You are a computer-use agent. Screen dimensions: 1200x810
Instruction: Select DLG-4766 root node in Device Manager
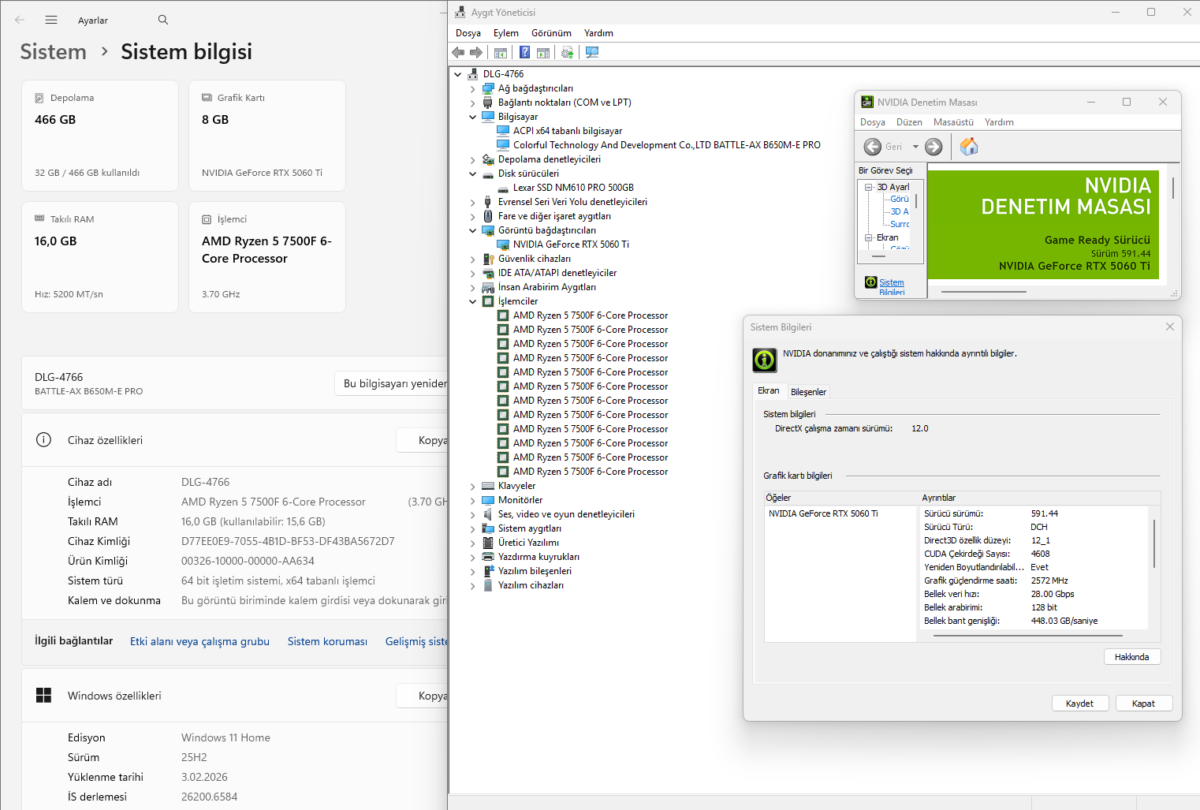point(503,74)
